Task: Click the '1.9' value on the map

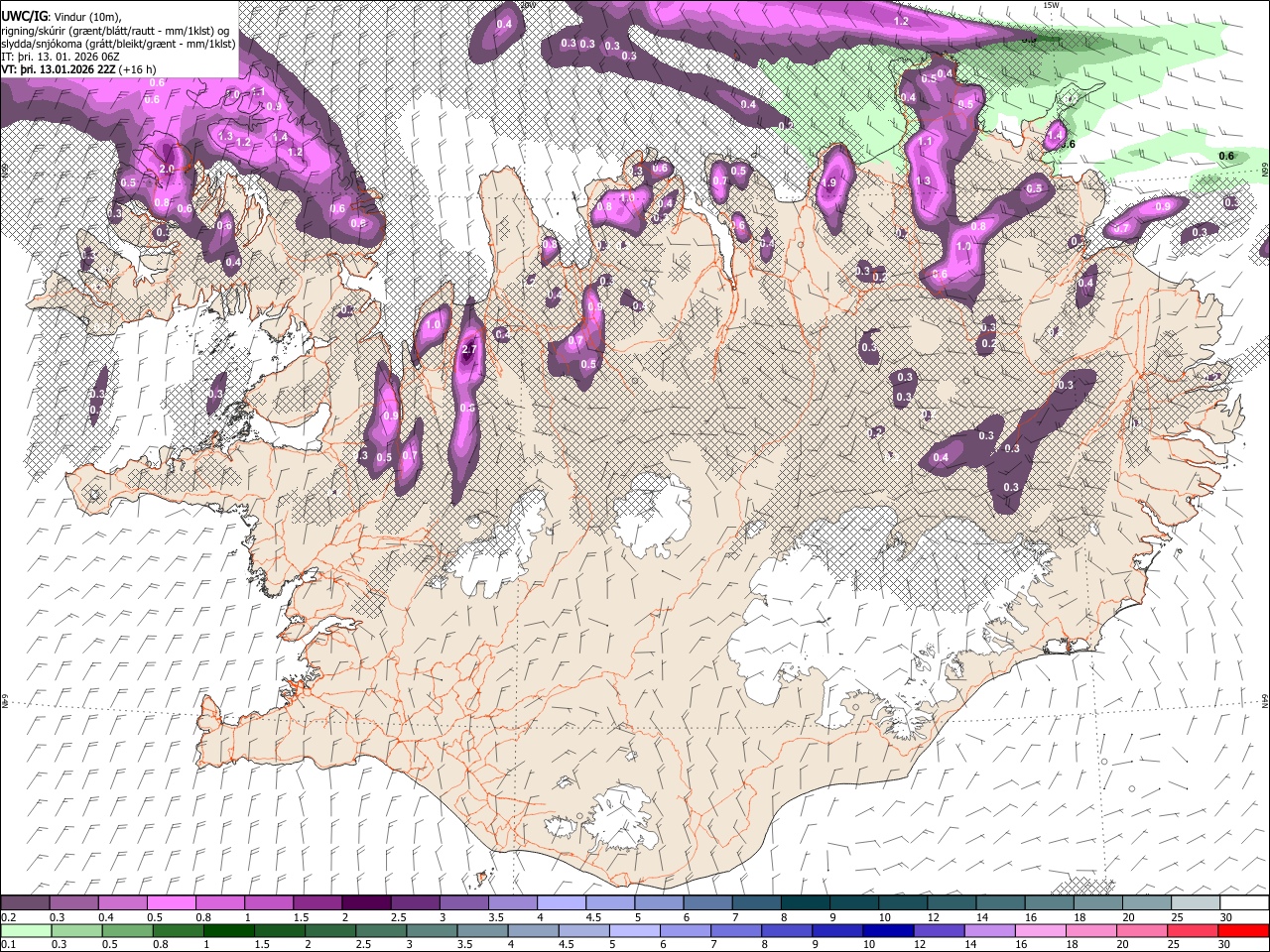Action: (829, 182)
